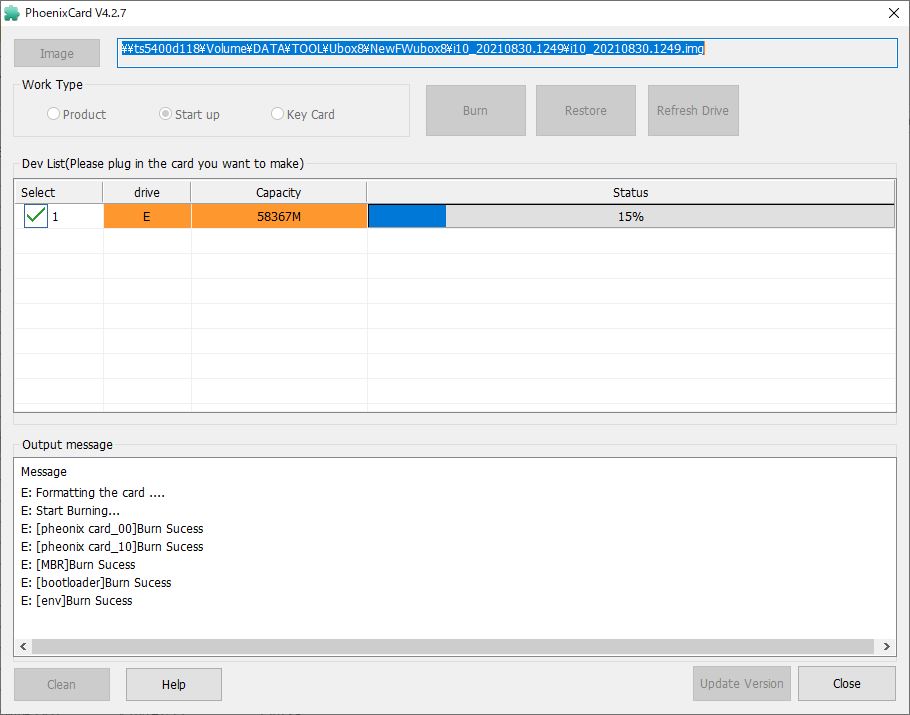Image resolution: width=910 pixels, height=715 pixels.
Task: Click the '[pheonix card_00]Burn Sucess' message
Action: click(112, 529)
